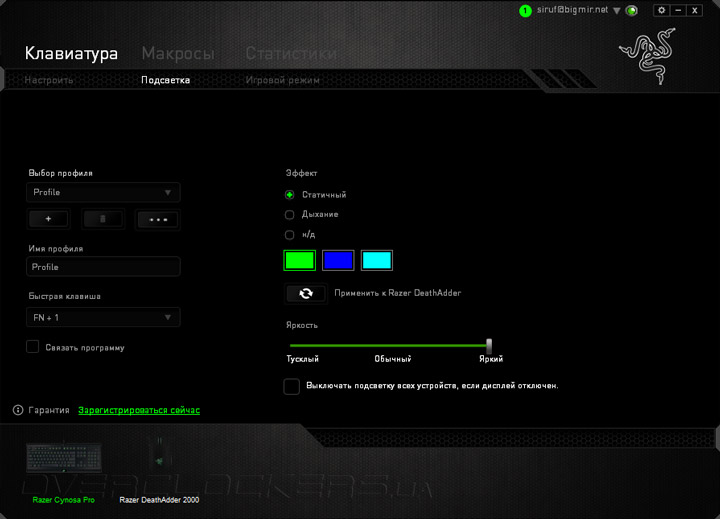Open profile options via three-dots button
720x519 pixels.
[158, 219]
